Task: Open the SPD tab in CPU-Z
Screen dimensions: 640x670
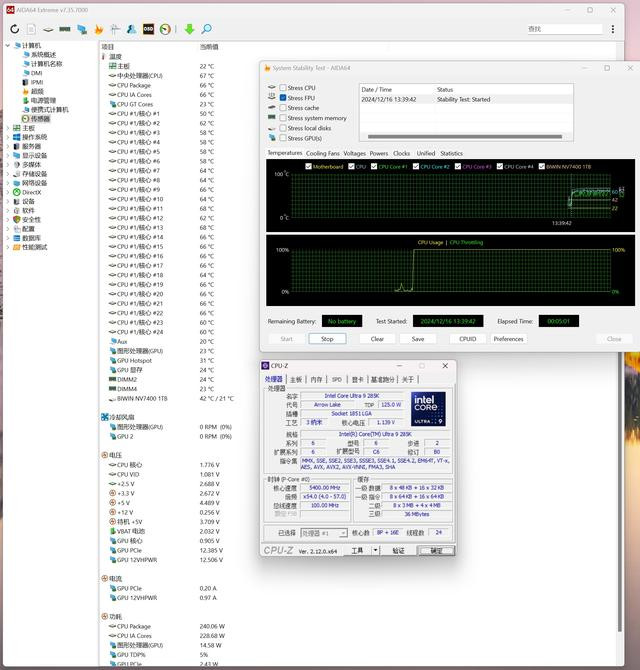Action: 337,379
